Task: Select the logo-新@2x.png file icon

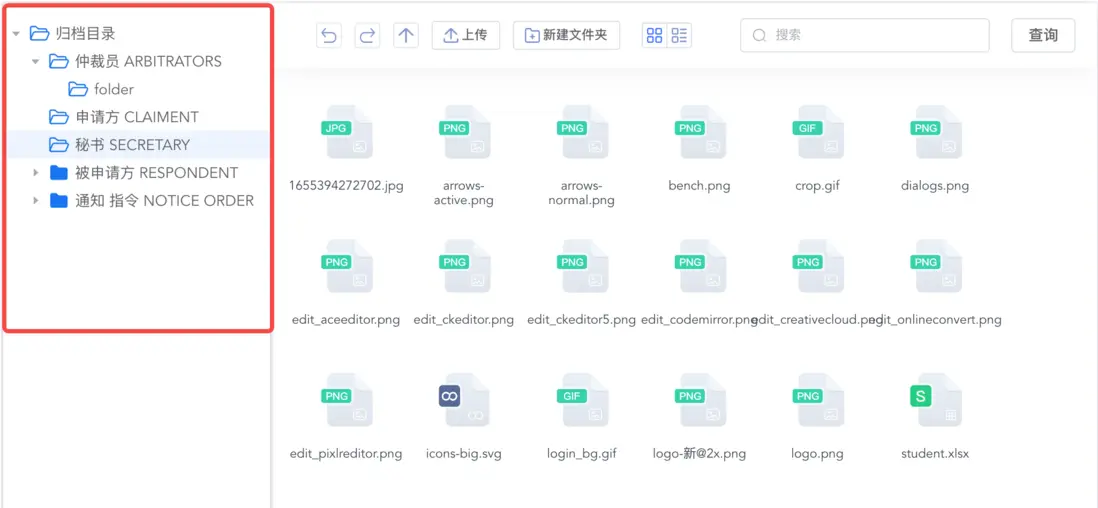Action: click(x=700, y=400)
